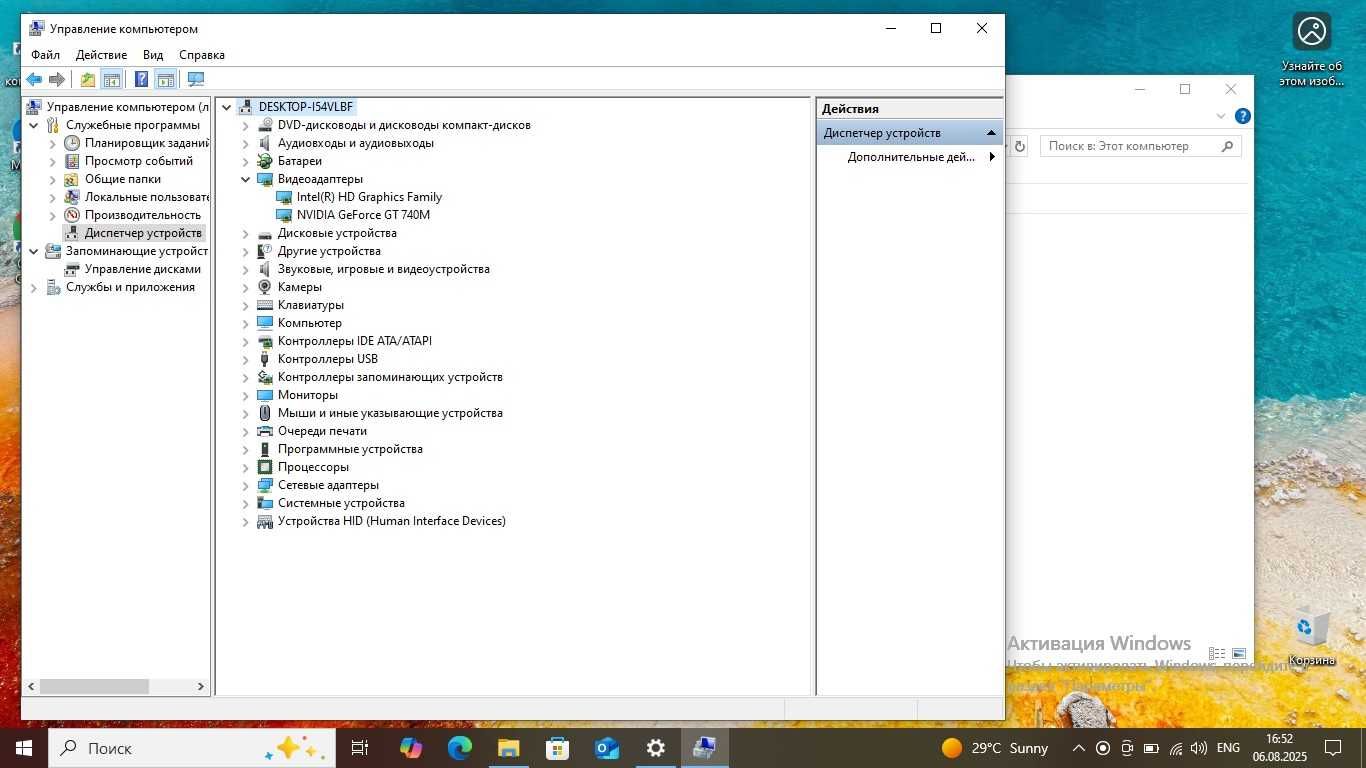Screen dimensions: 1366x768
Task: Click the Общие папки icon in the left tree
Action: click(72, 179)
